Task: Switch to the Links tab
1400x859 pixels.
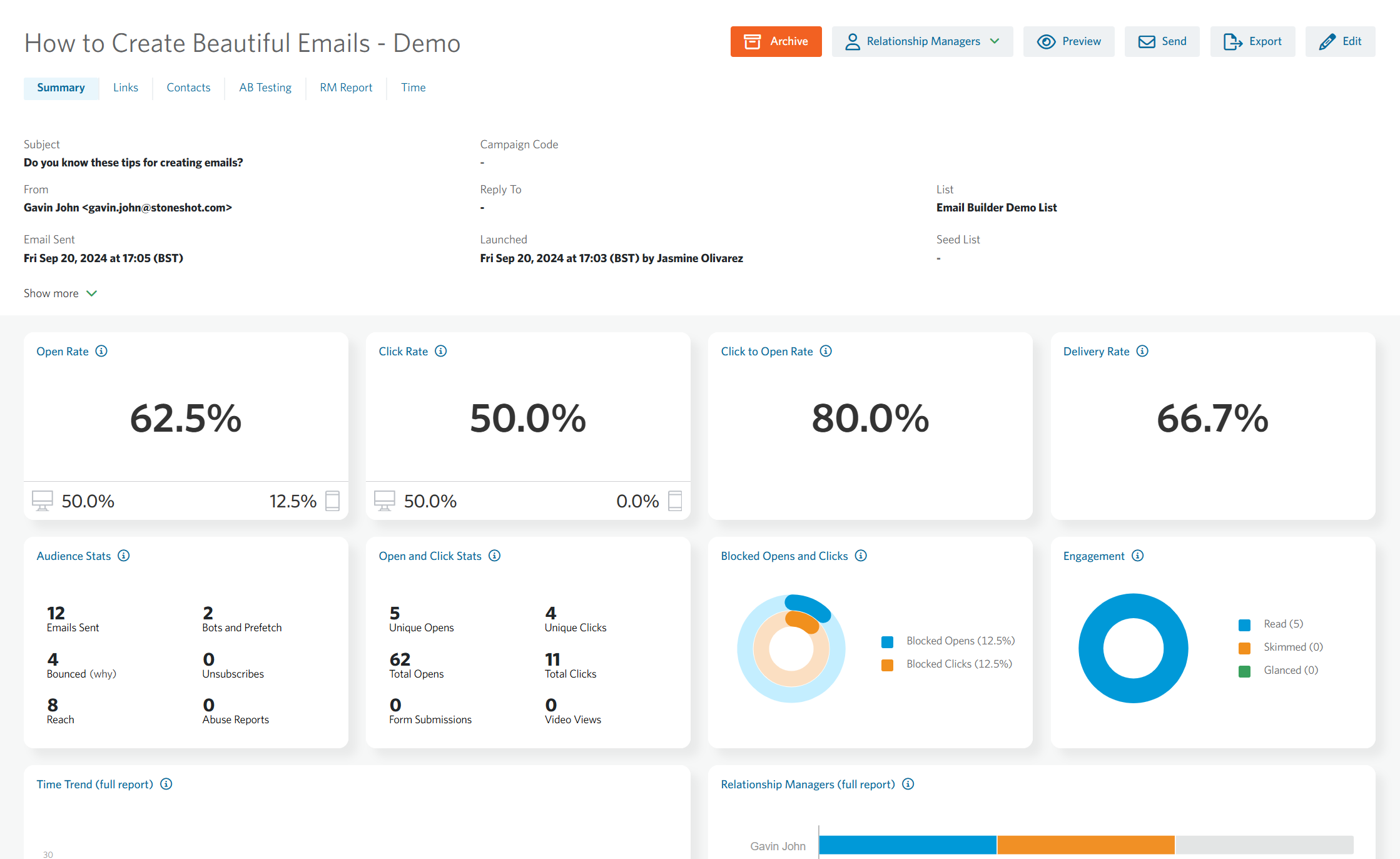Action: pos(126,88)
